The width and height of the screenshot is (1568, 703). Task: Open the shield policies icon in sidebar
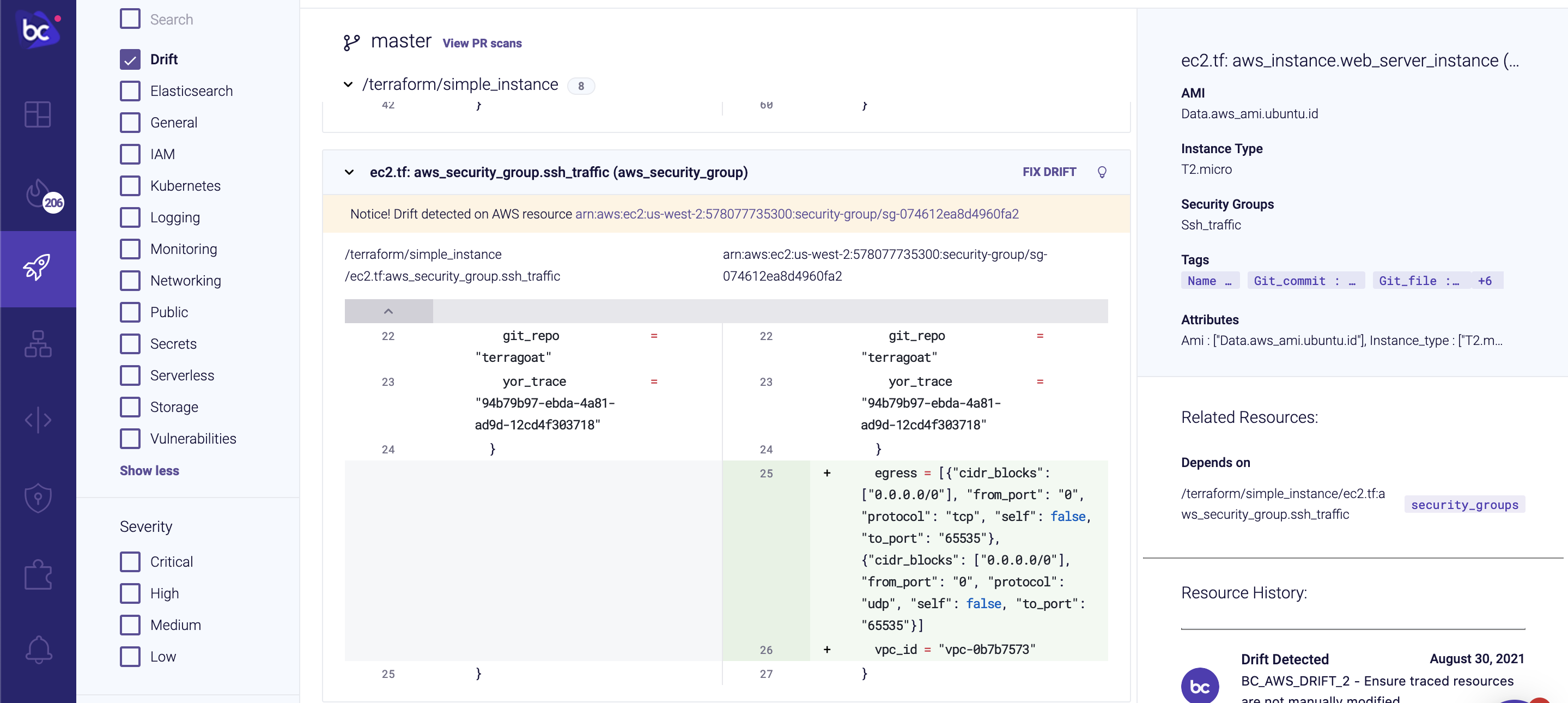click(38, 498)
